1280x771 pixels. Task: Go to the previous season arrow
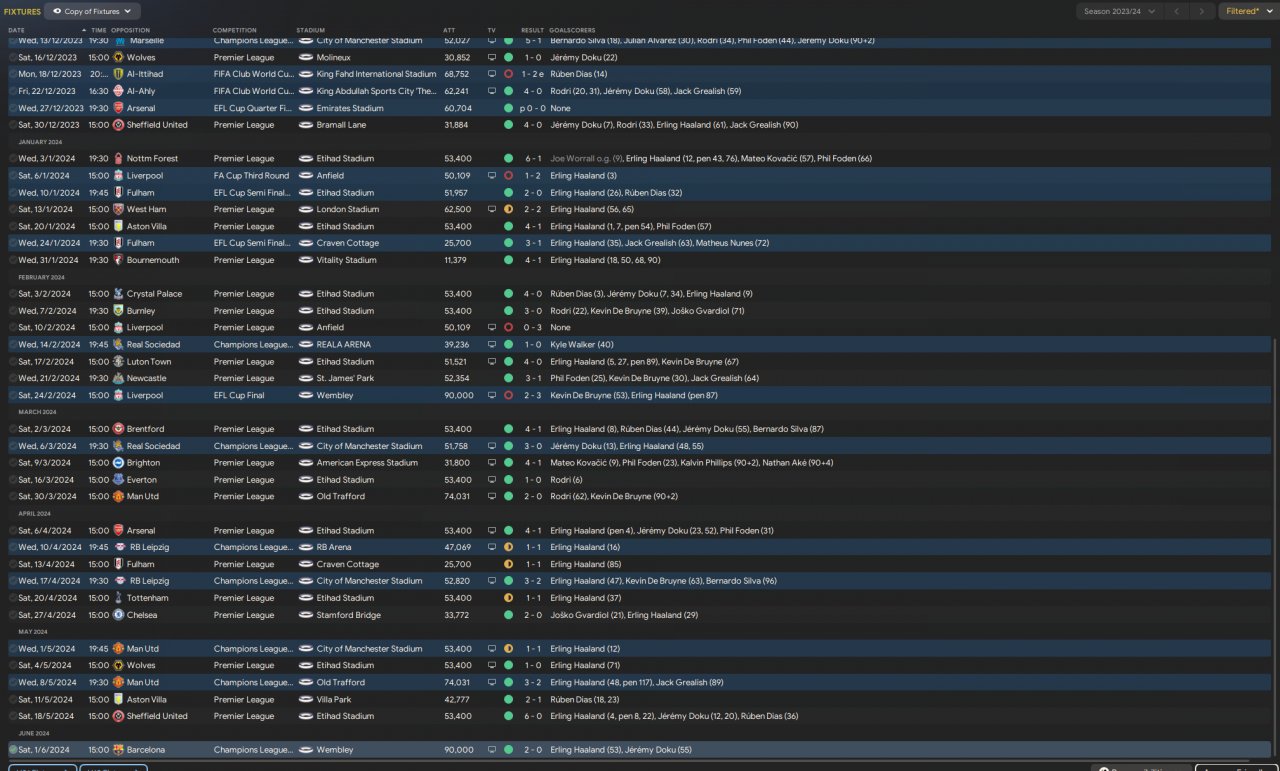1176,11
